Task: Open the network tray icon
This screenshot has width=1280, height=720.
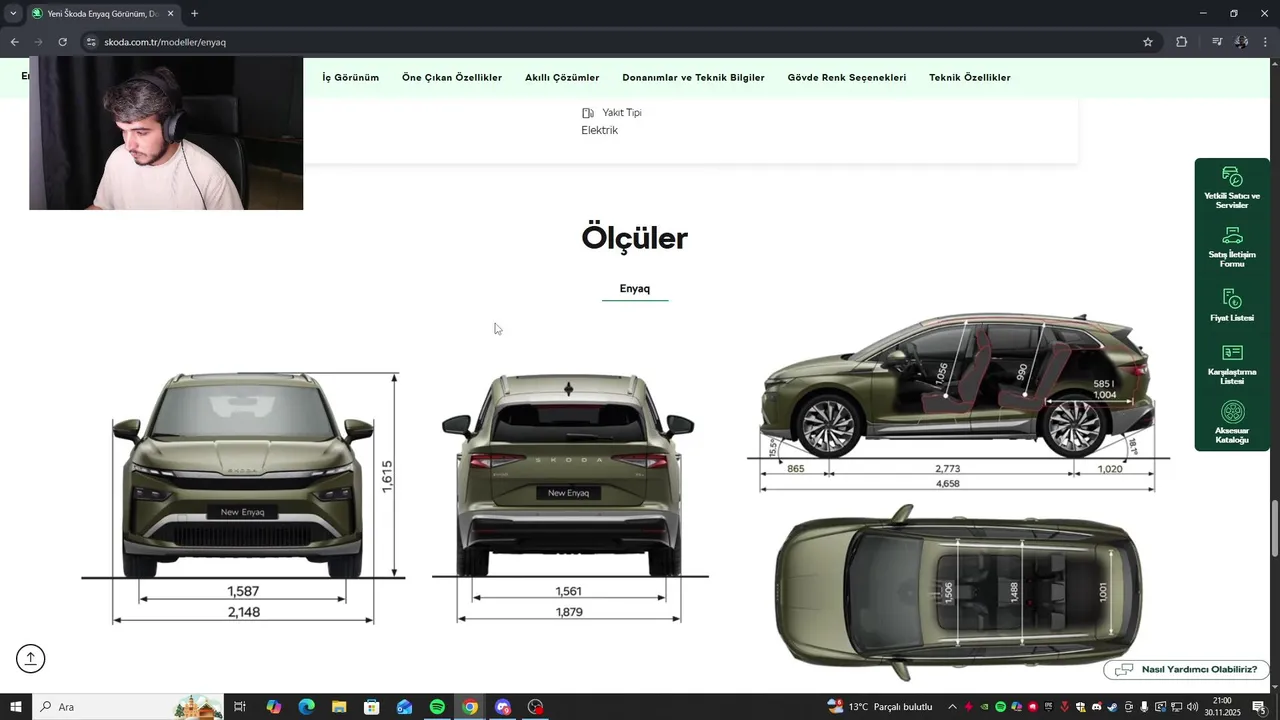Action: [x=1176, y=707]
